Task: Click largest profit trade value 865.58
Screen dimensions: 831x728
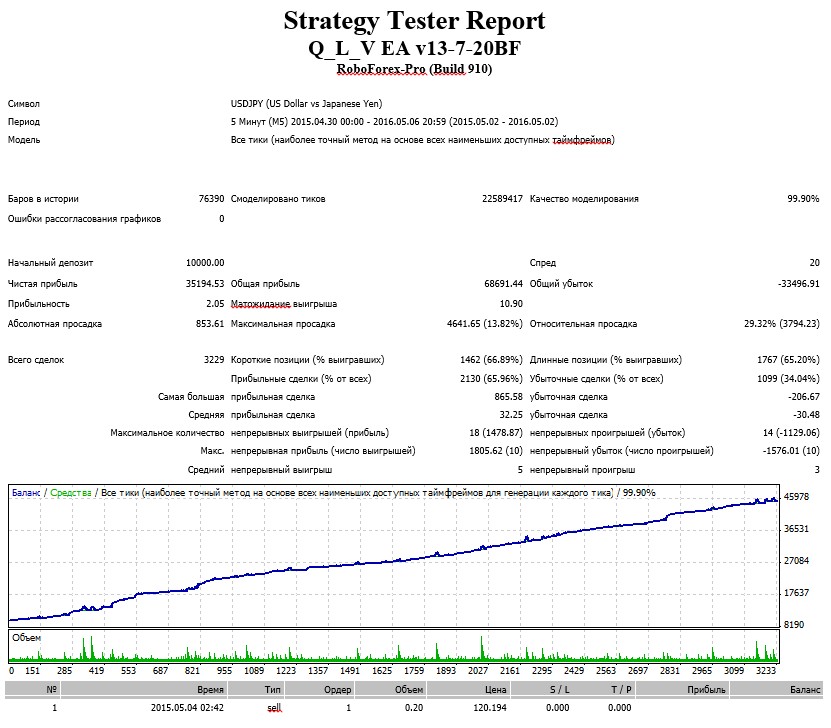Action: [508, 397]
